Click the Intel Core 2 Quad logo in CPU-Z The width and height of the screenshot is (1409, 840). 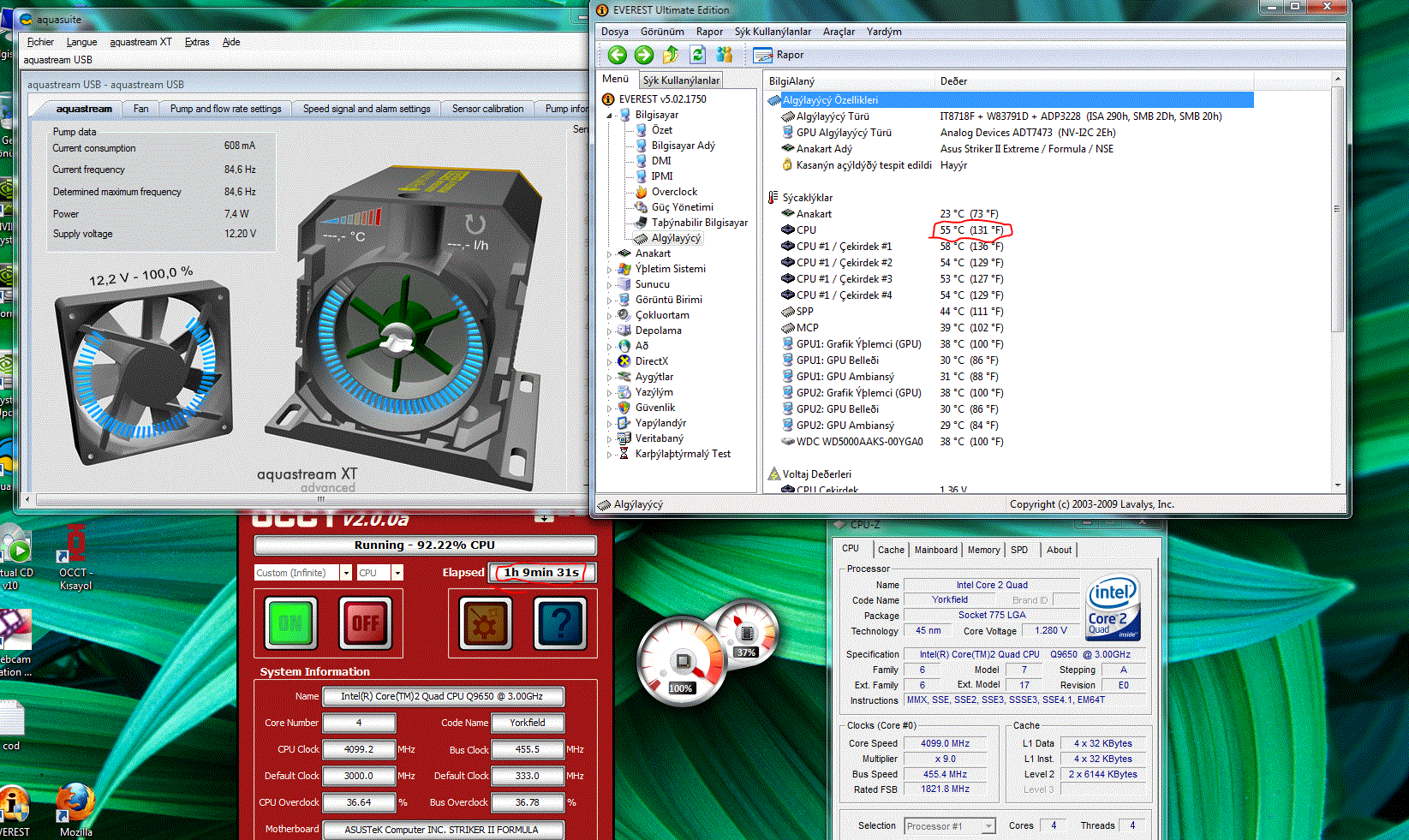pyautogui.click(x=1113, y=608)
